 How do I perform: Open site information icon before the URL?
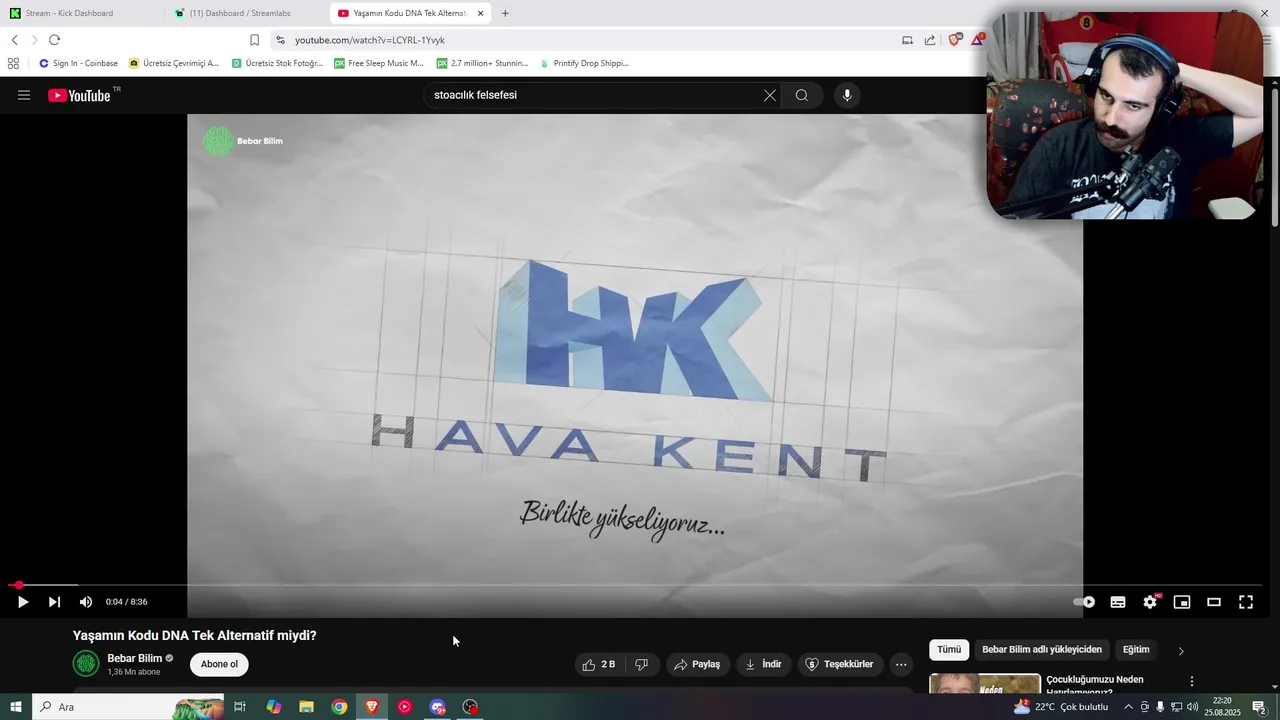tap(280, 40)
